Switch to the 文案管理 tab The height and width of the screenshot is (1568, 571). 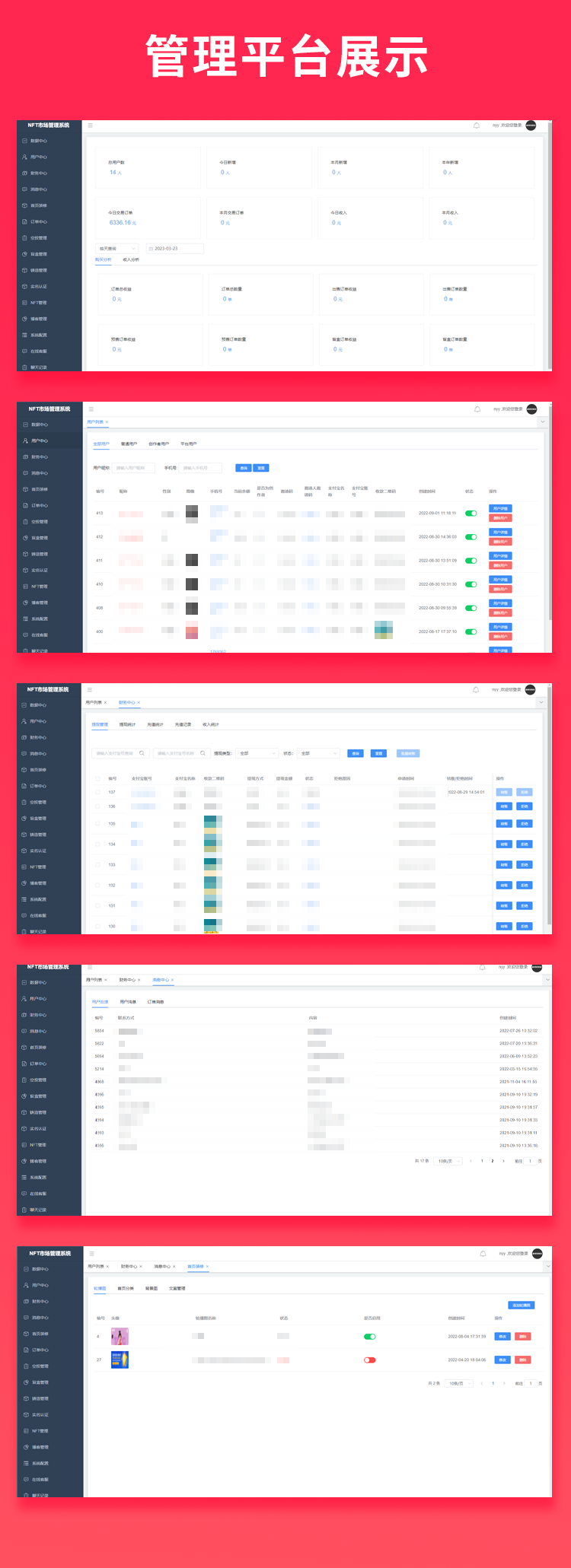click(x=177, y=1289)
